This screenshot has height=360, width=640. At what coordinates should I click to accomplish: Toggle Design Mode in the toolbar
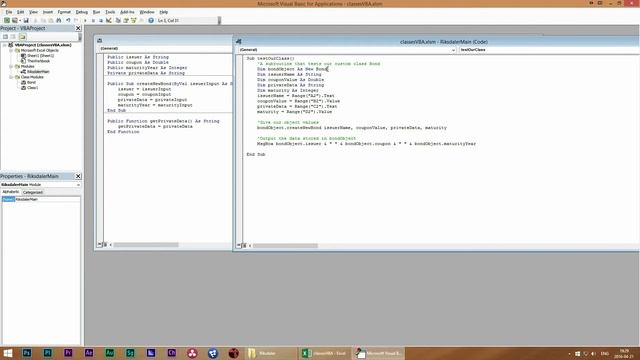tap(109, 20)
